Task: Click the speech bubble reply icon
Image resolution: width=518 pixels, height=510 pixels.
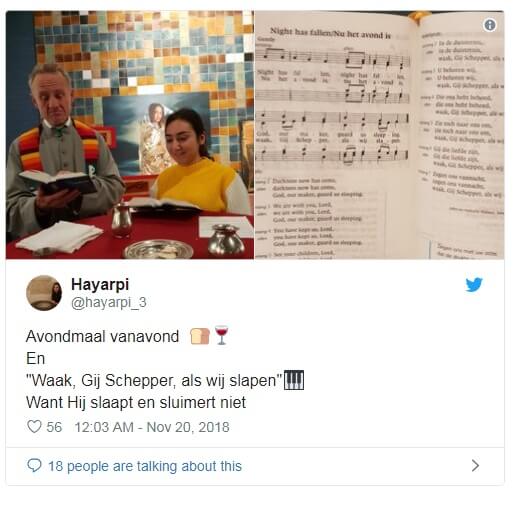Action: (34, 465)
